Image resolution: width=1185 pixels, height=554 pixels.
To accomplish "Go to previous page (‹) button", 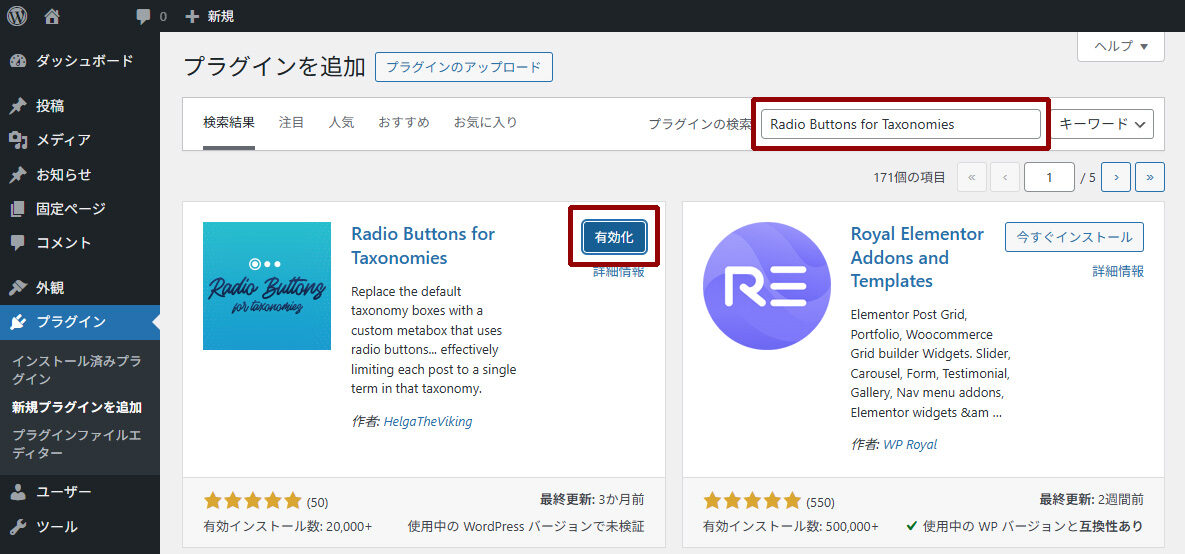I will pyautogui.click(x=1005, y=178).
